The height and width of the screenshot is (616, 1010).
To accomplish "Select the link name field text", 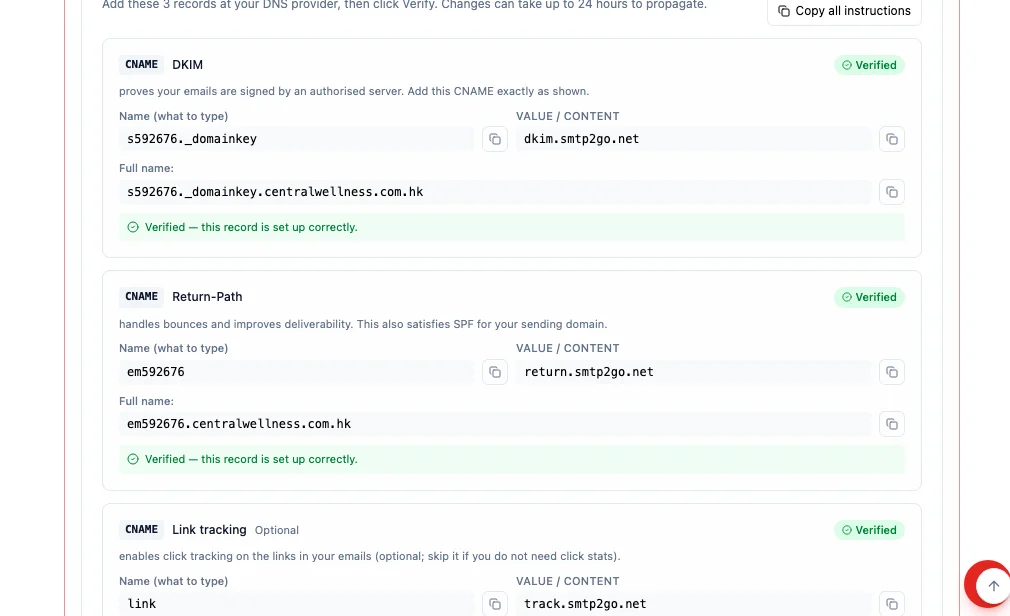I will [x=142, y=604].
